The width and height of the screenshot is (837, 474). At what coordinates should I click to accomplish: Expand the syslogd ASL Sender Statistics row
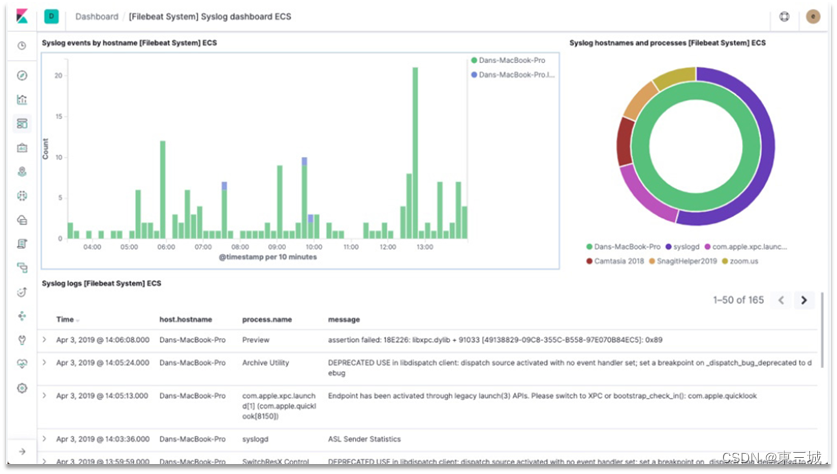point(44,439)
